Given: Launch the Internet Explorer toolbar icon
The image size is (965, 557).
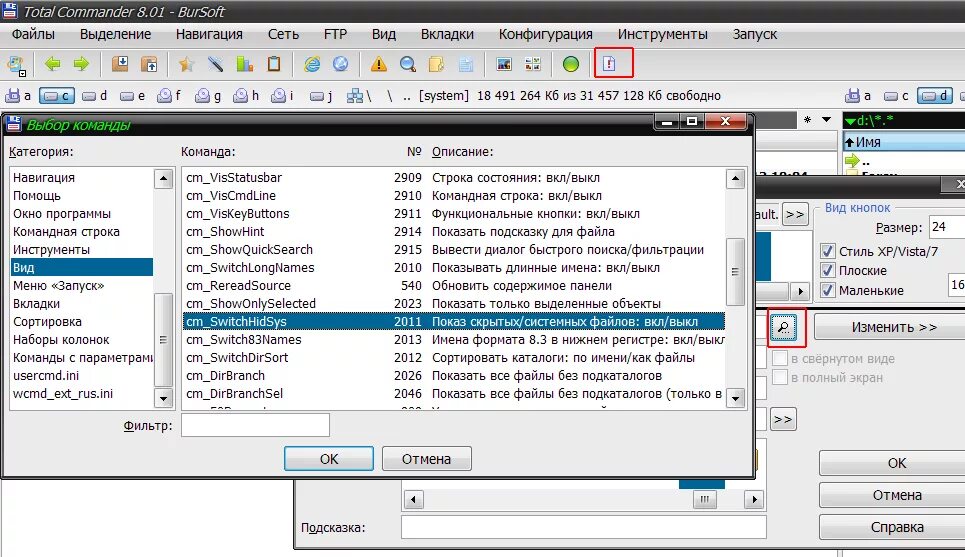Looking at the screenshot, I should tap(312, 63).
